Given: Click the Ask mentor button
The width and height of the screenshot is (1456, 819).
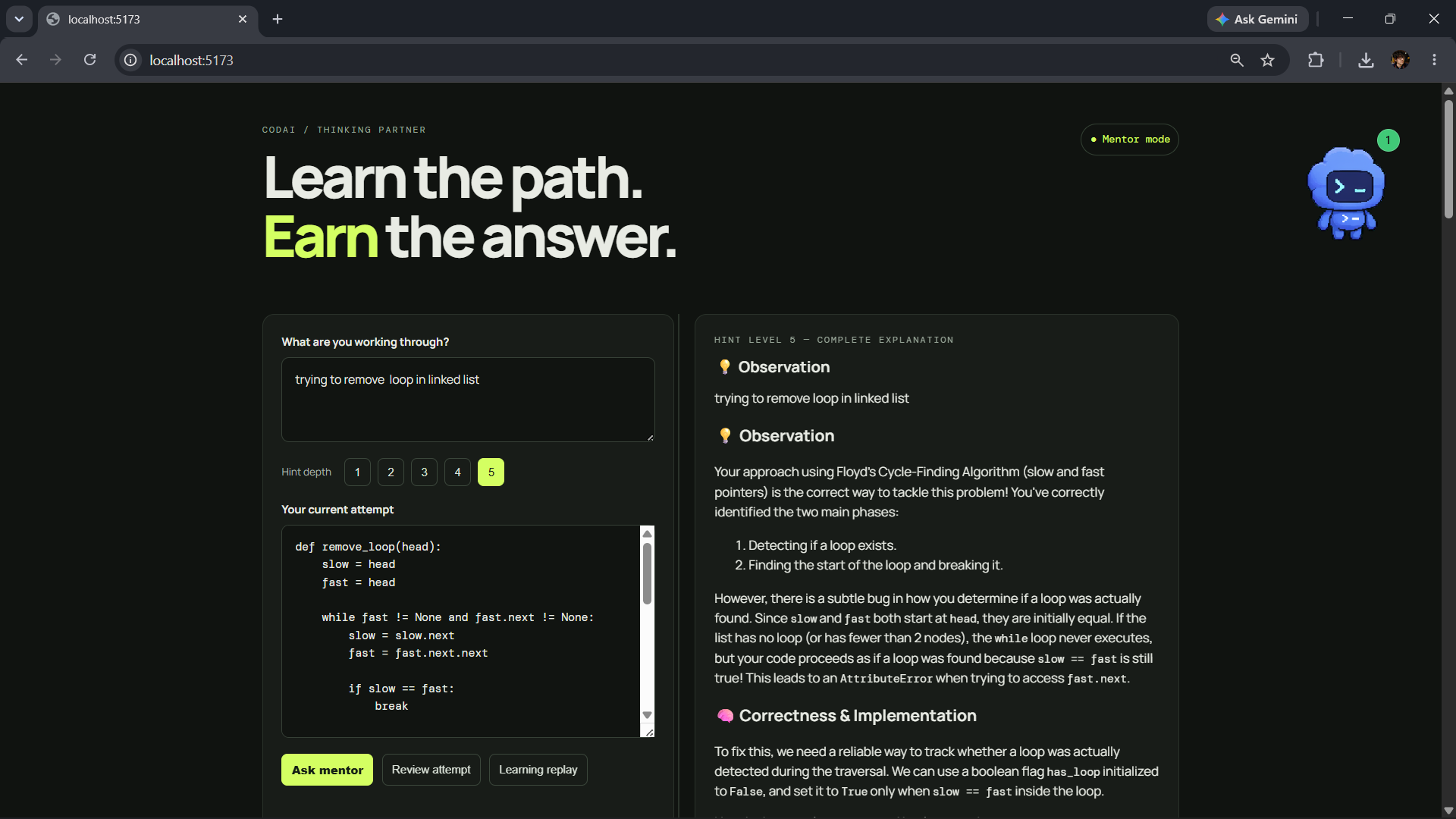Looking at the screenshot, I should [x=327, y=770].
